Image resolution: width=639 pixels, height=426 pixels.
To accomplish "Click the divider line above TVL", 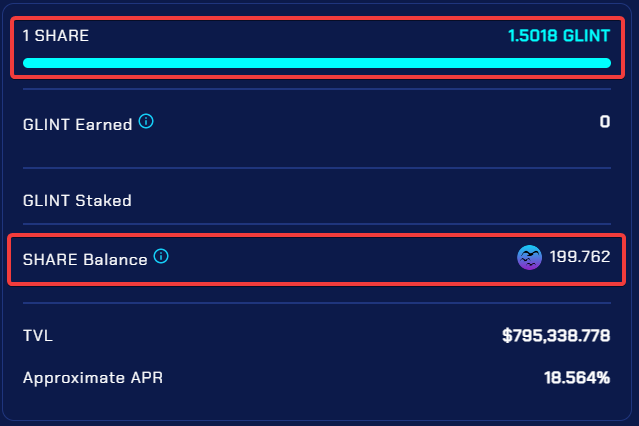I will pos(316,302).
